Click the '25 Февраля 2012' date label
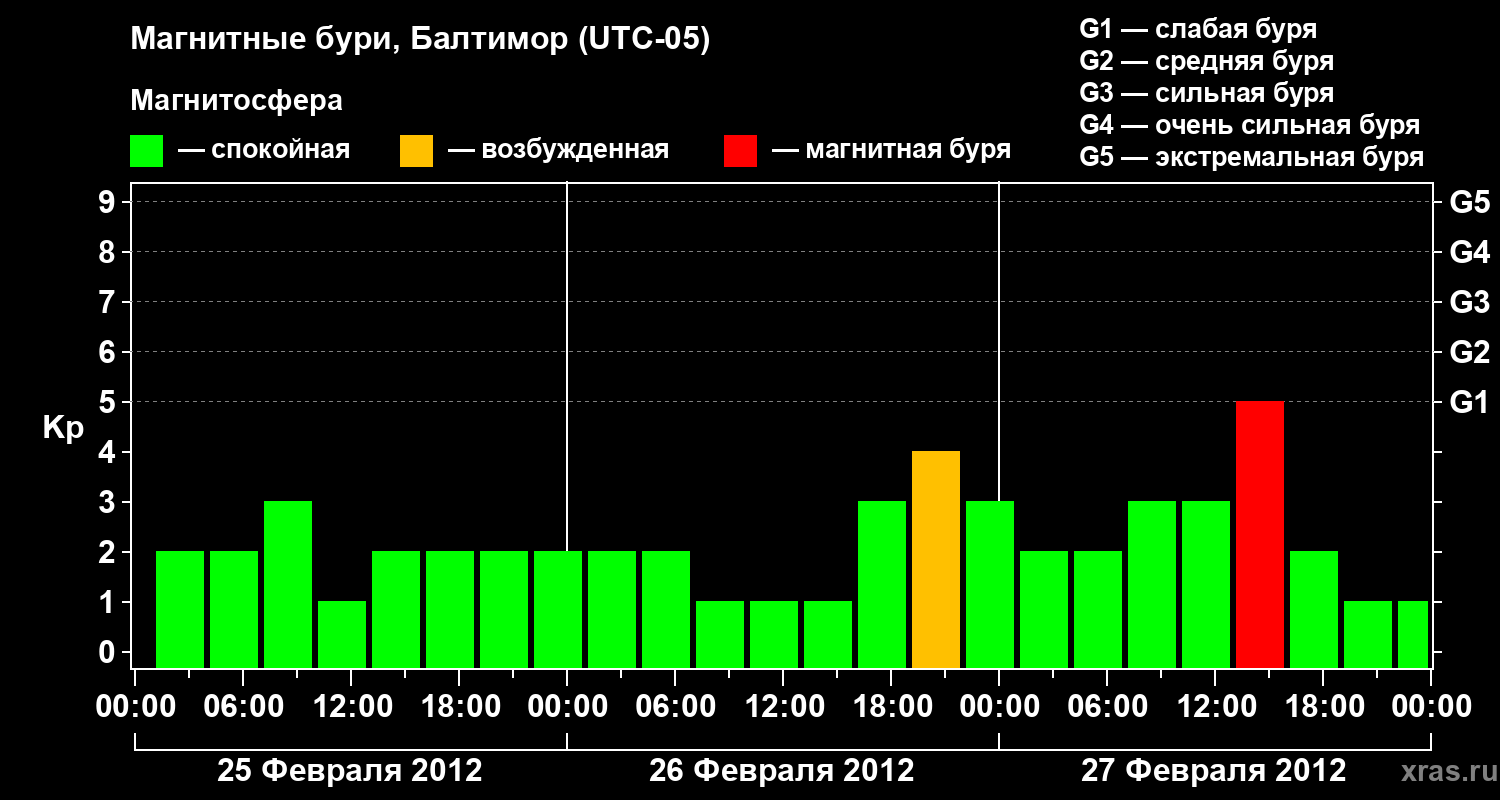This screenshot has width=1500, height=800. 350,771
